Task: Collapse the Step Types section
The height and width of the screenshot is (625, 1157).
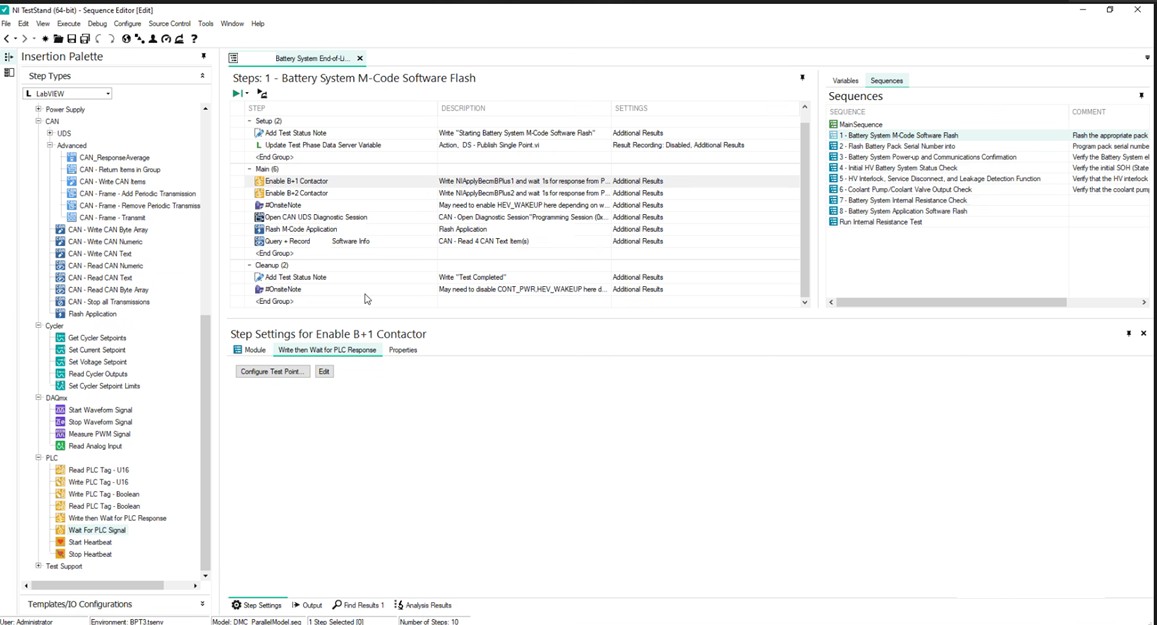Action: click(202, 76)
